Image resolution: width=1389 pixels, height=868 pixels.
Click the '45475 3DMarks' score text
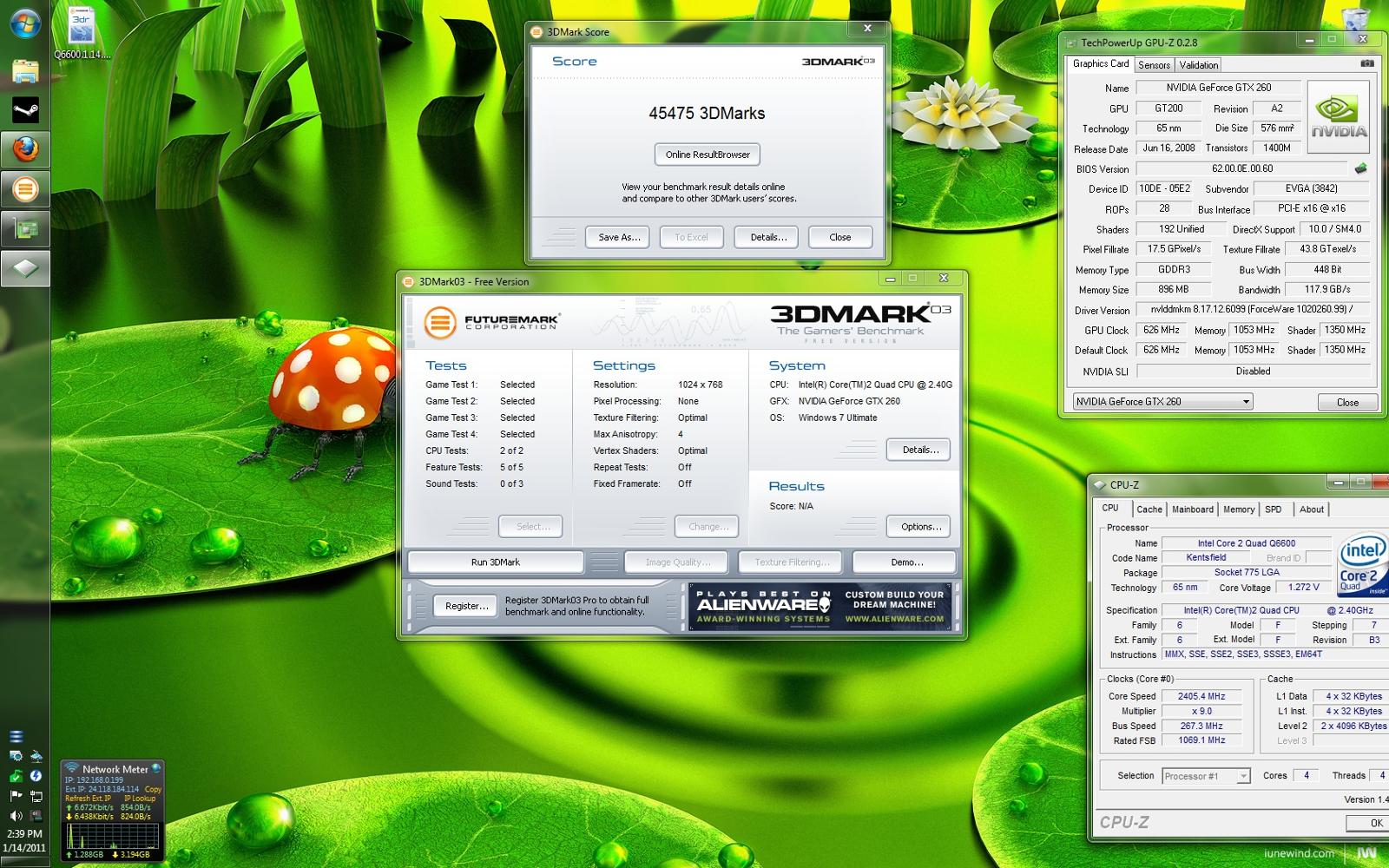pyautogui.click(x=707, y=113)
